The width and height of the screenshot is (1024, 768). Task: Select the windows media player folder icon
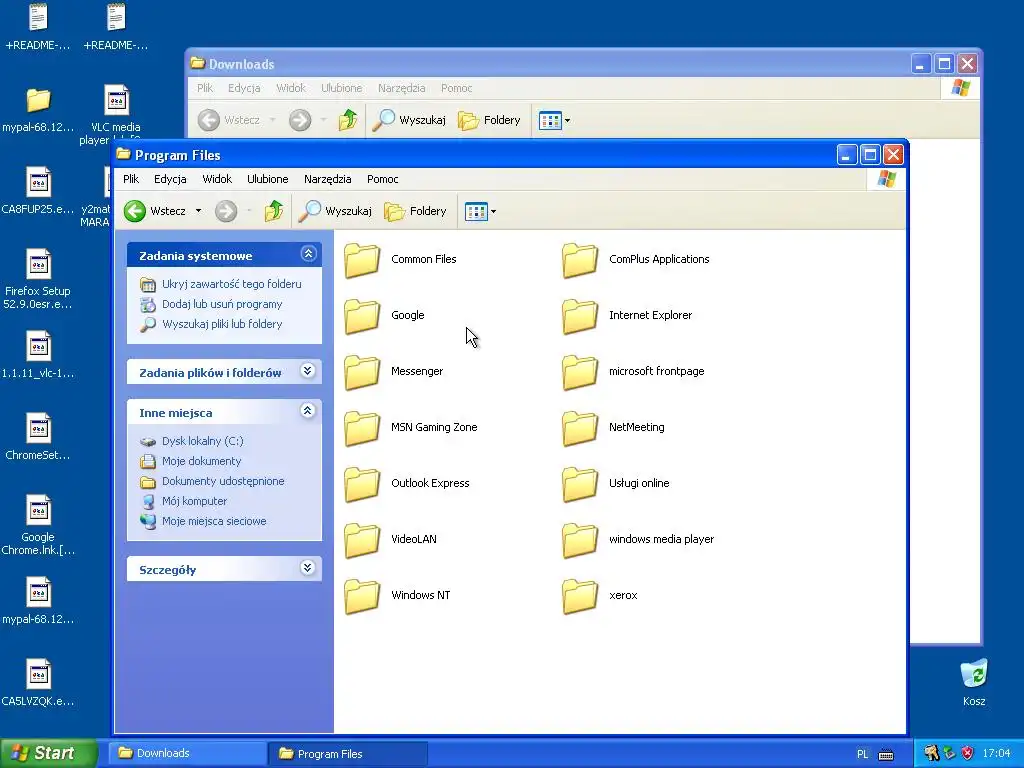[580, 540]
